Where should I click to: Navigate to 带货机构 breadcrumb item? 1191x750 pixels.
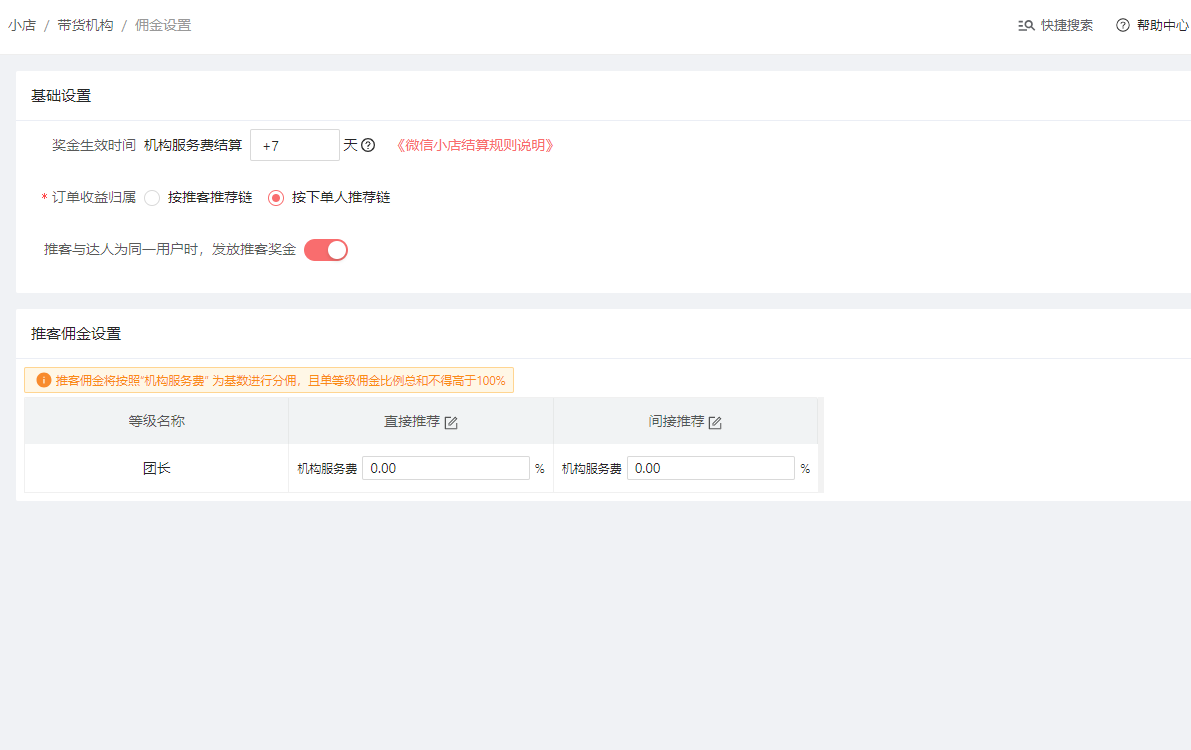[x=85, y=26]
